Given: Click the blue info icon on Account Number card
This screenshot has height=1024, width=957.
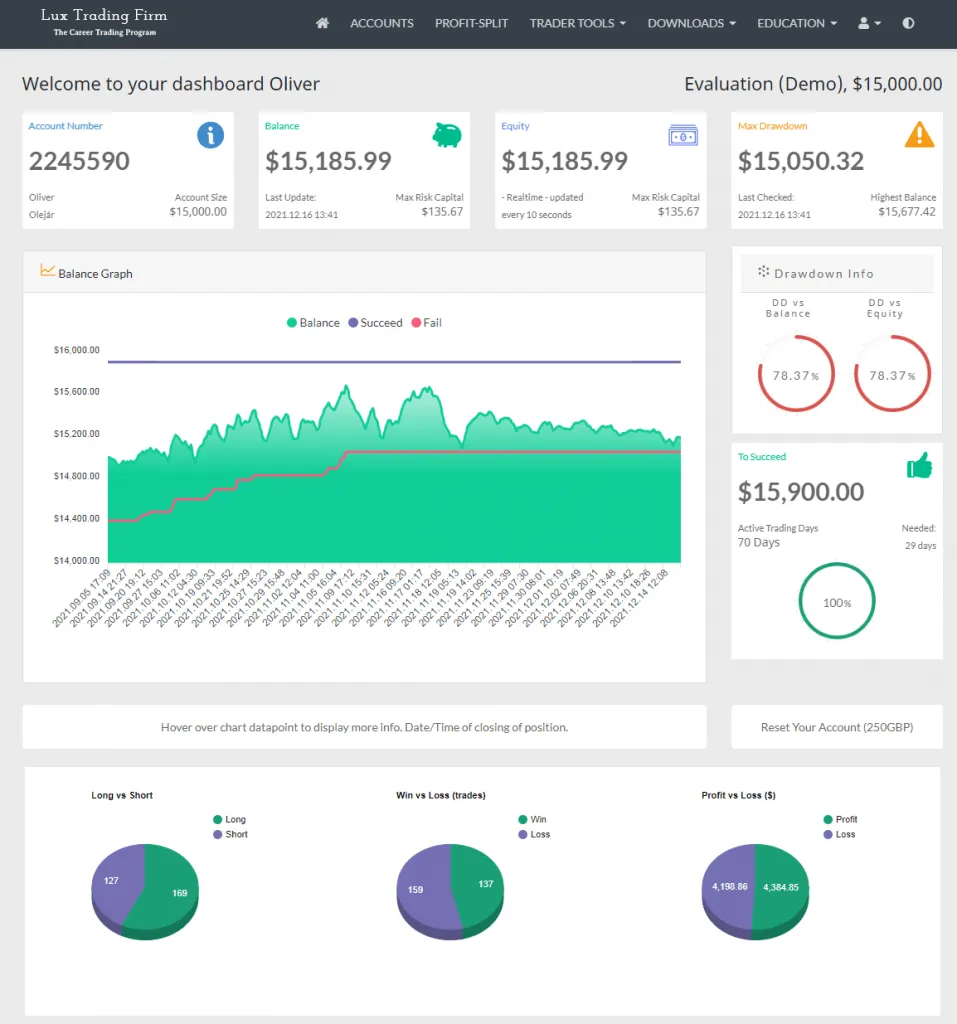Looking at the screenshot, I should pos(210,135).
